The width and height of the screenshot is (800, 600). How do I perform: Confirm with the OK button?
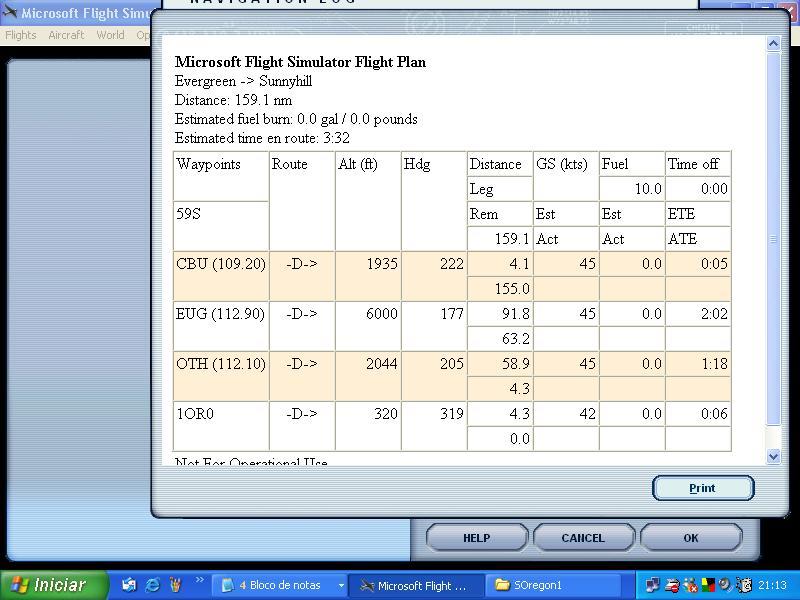click(690, 538)
